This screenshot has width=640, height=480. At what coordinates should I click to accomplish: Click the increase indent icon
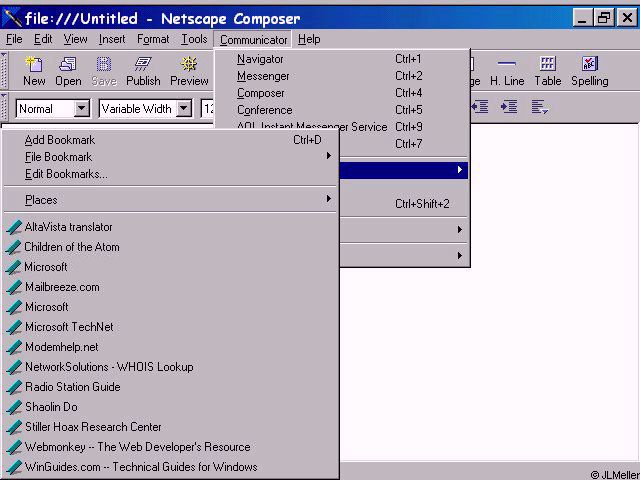pos(509,107)
